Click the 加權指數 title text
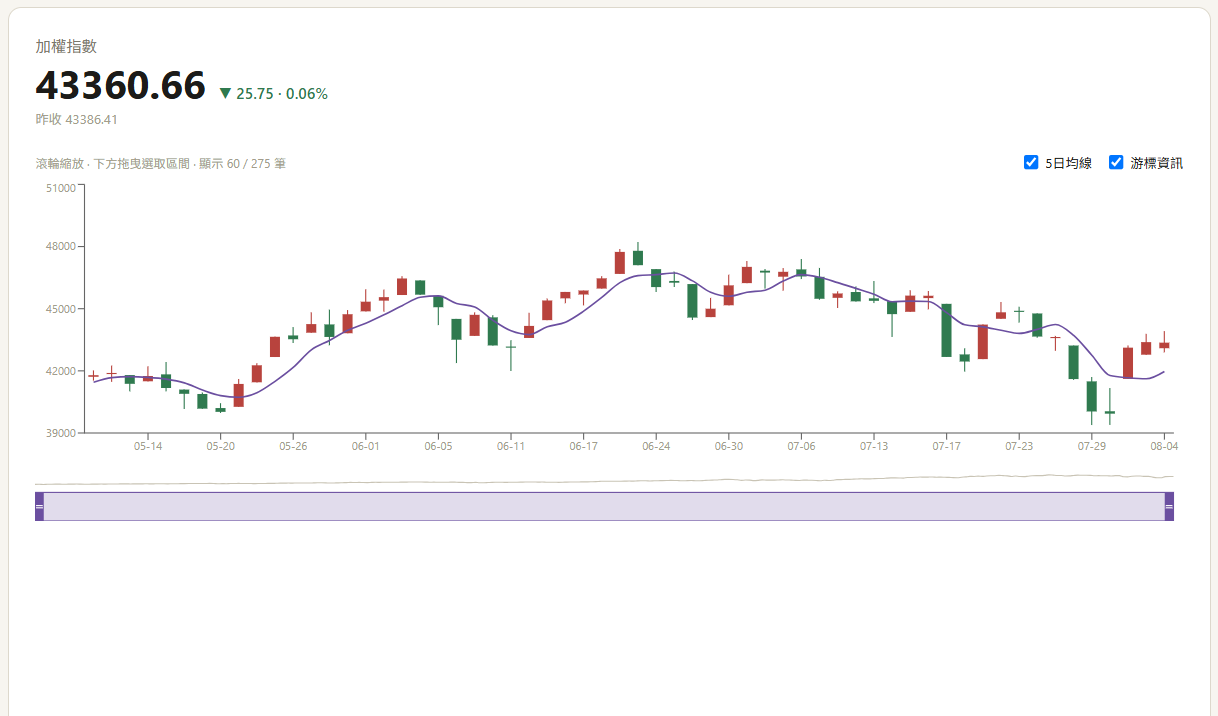1218x716 pixels. [66, 46]
